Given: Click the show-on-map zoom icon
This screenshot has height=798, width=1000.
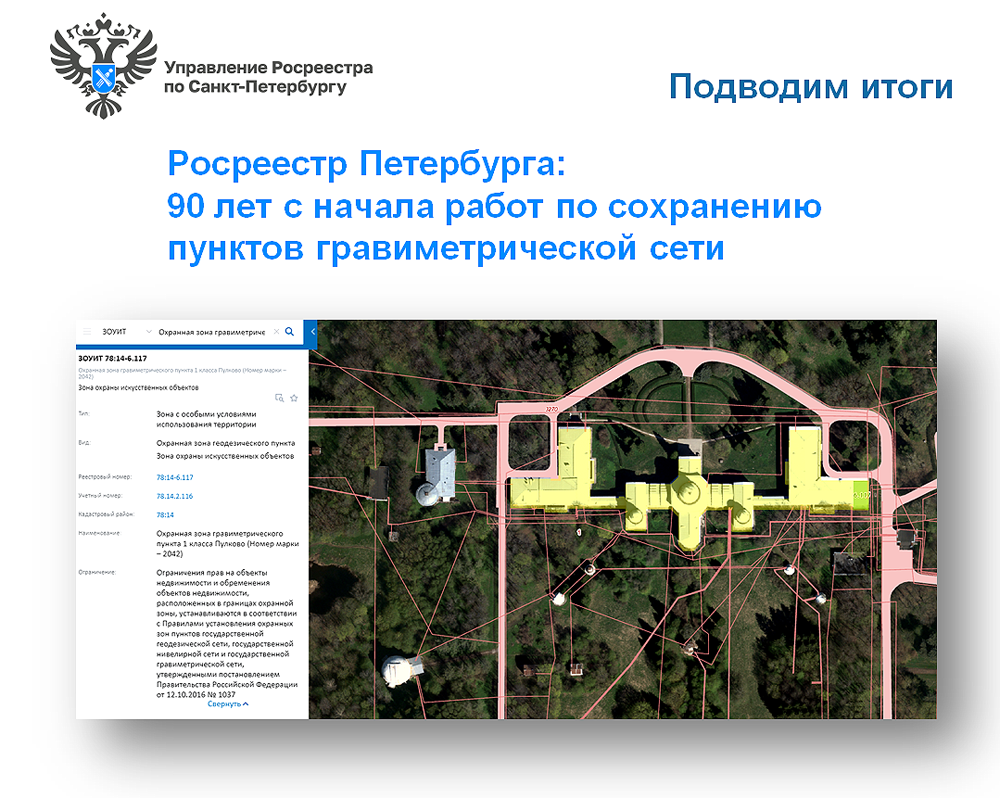Looking at the screenshot, I should pos(280,398).
